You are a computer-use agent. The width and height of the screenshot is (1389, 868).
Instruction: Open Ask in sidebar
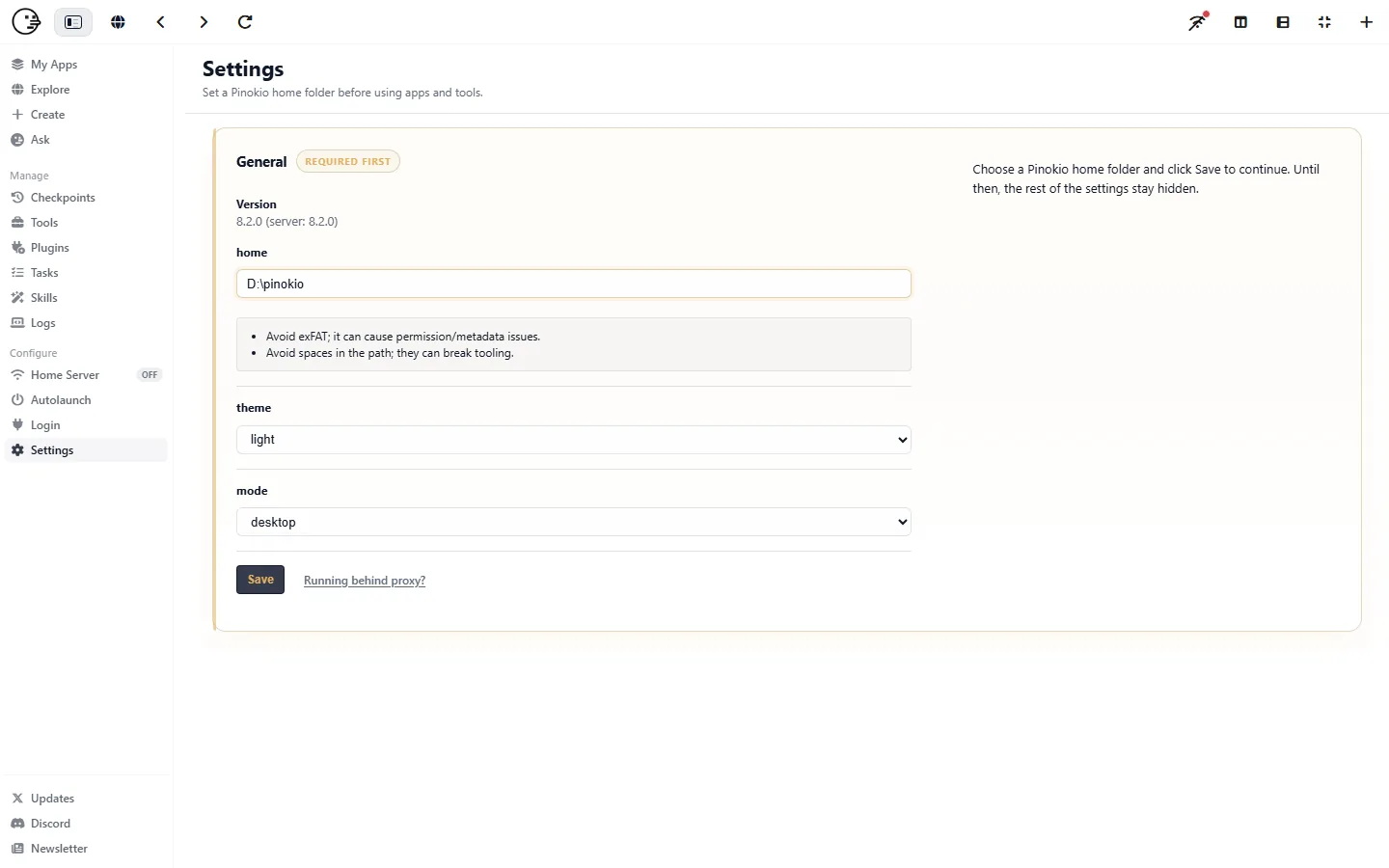[86, 140]
